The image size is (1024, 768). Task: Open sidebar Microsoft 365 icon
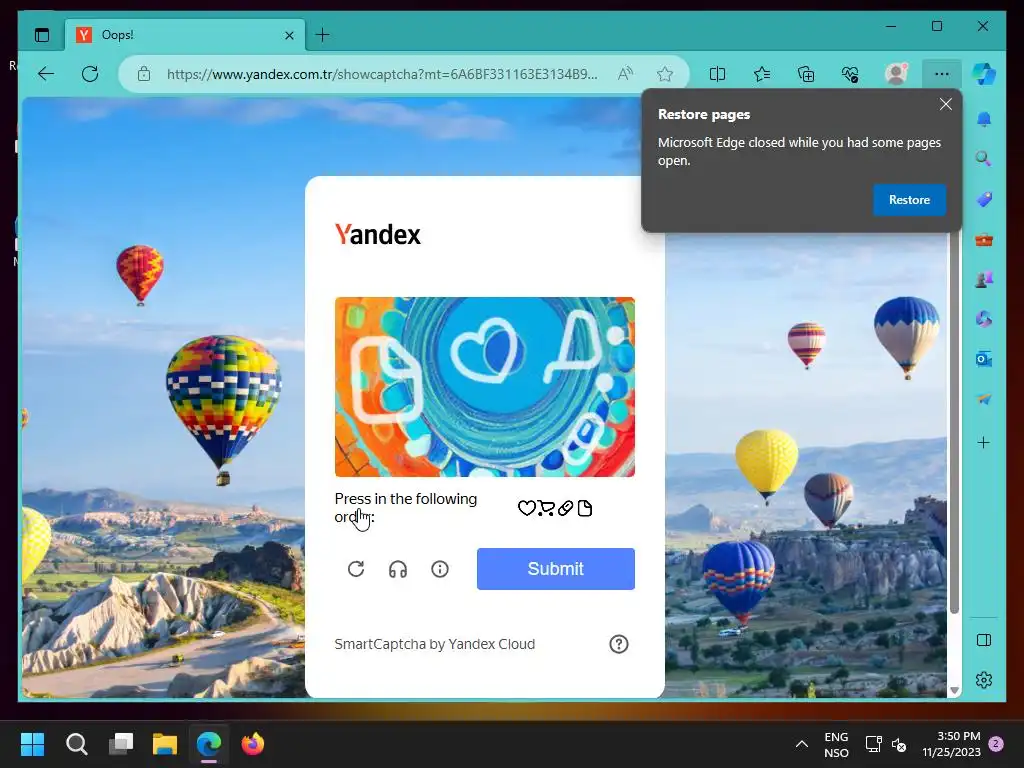(x=984, y=319)
